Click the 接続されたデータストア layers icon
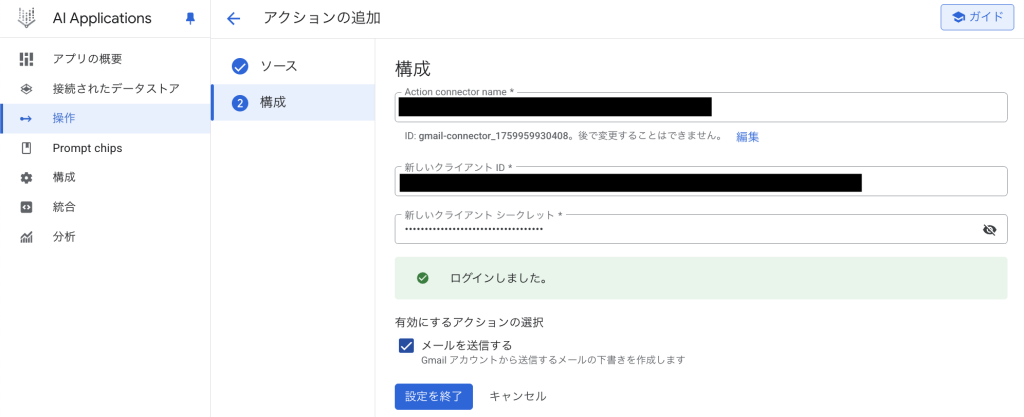This screenshot has width=1024, height=417. pos(27,89)
